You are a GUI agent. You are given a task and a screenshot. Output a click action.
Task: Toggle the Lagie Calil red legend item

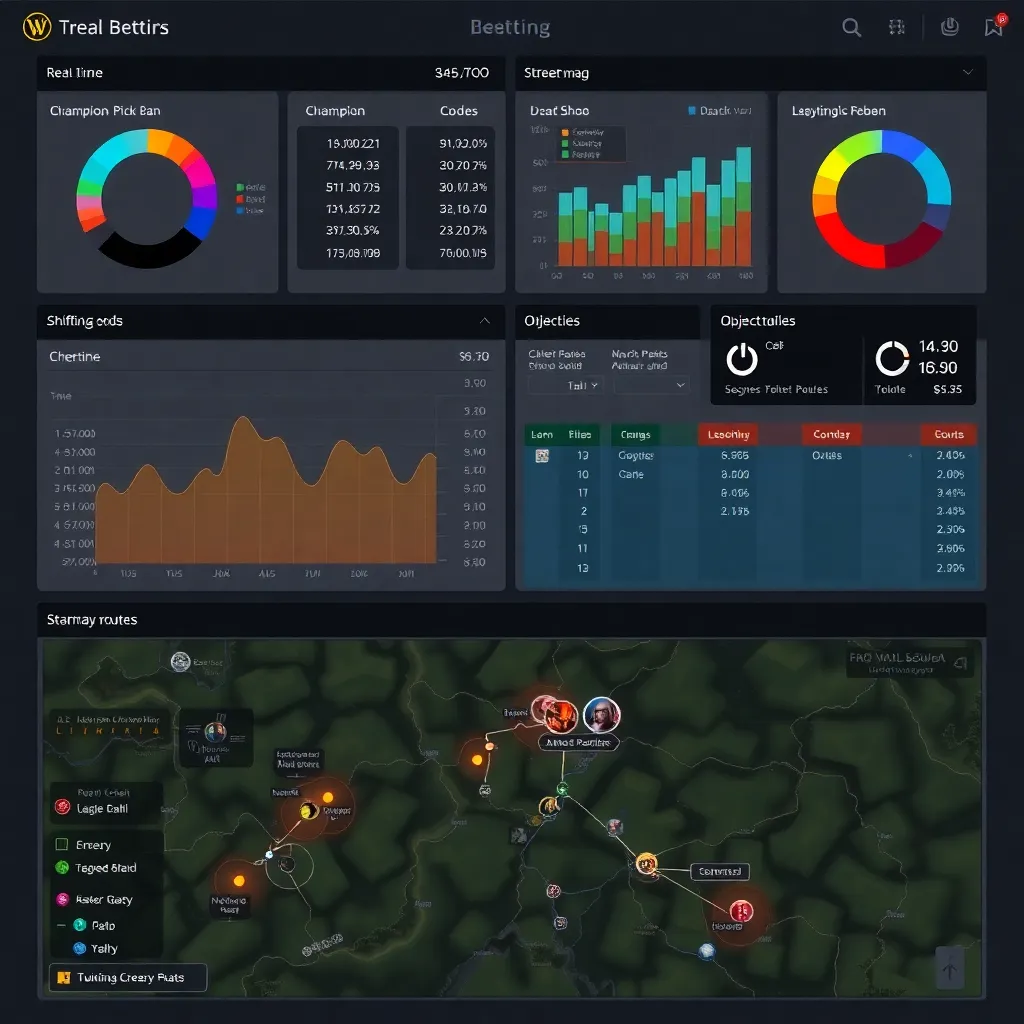[x=62, y=808]
